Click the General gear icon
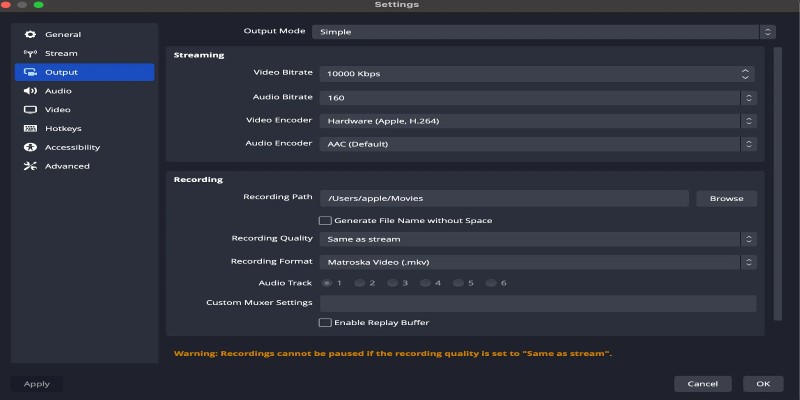 click(x=30, y=34)
